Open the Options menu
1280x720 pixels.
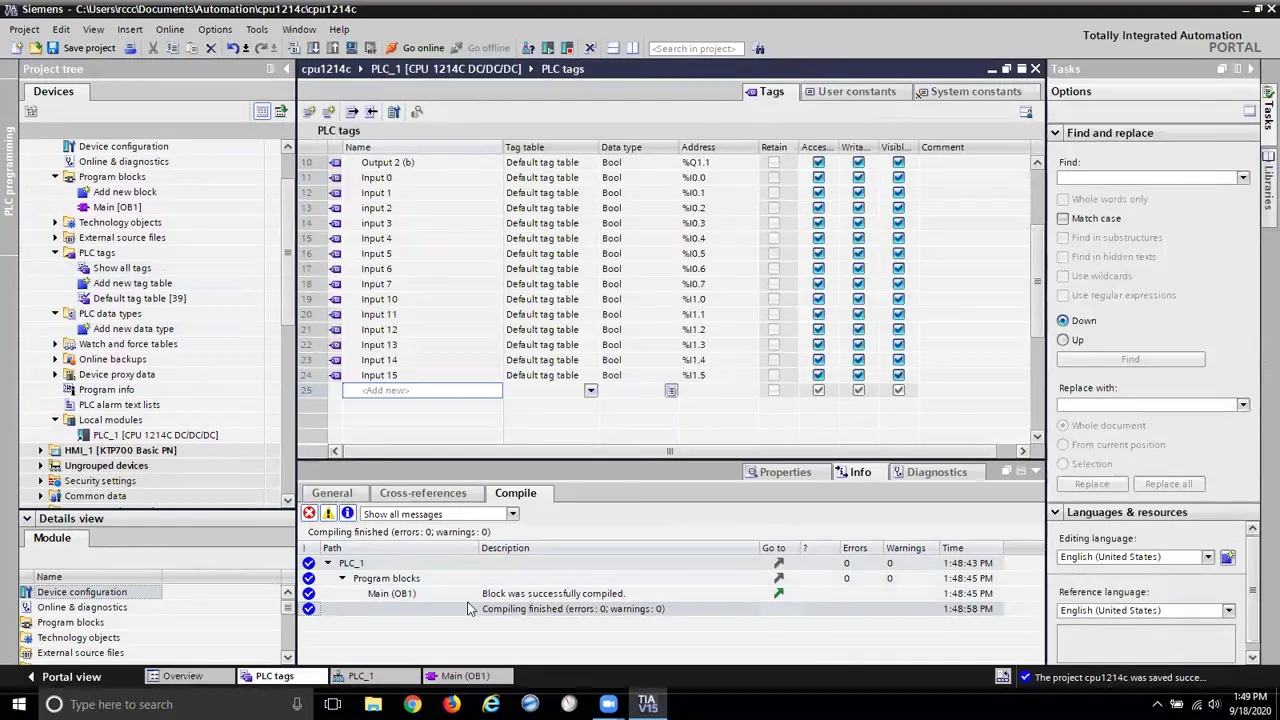(x=214, y=29)
